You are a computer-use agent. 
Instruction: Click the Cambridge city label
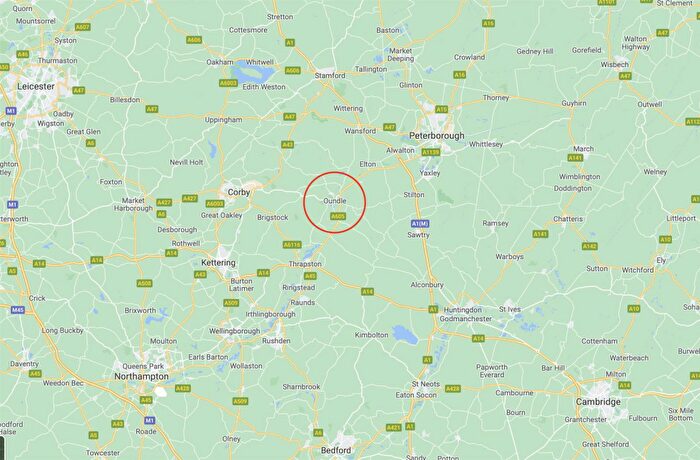tap(598, 402)
